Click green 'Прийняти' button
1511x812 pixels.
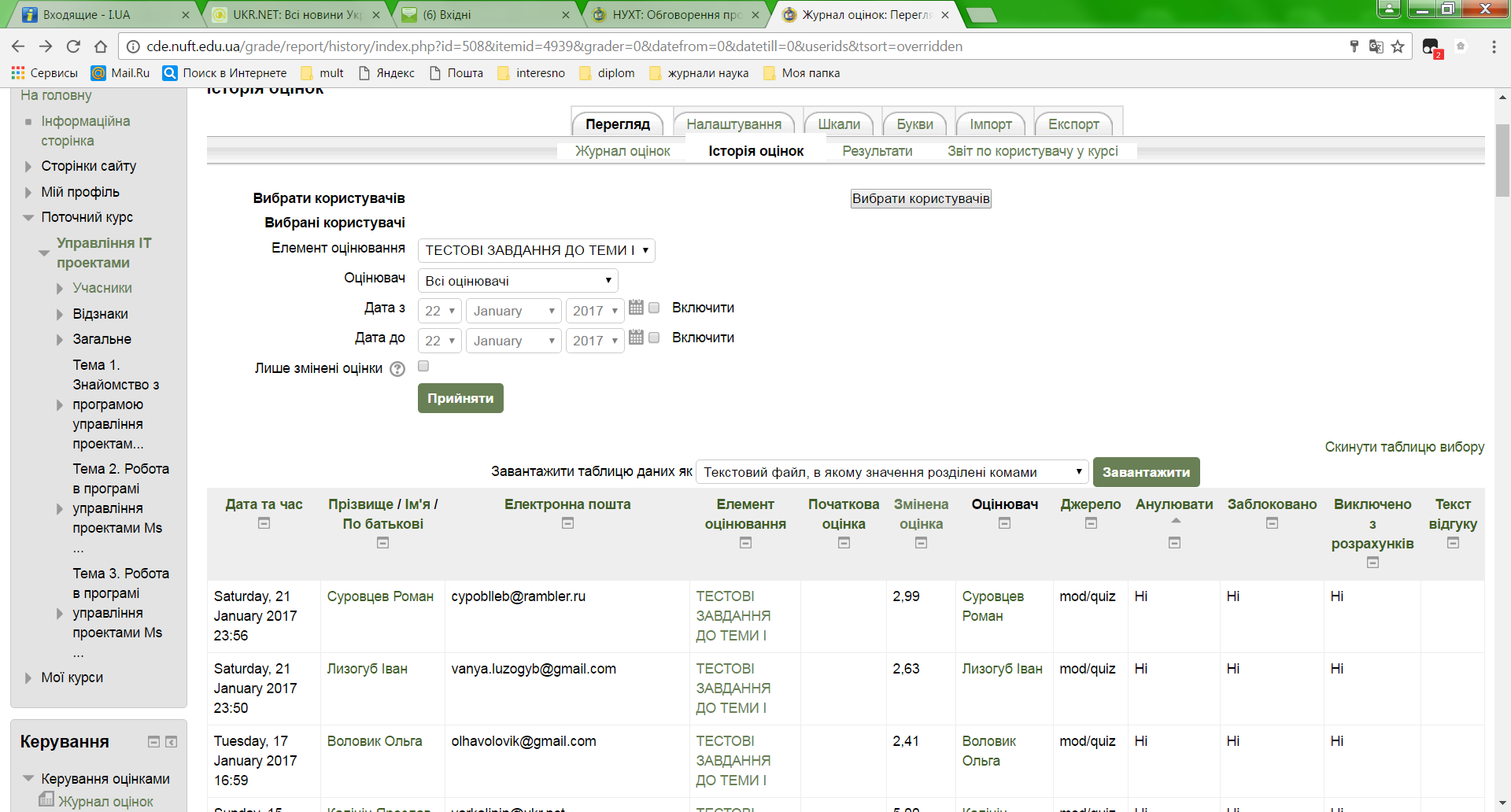[x=460, y=398]
